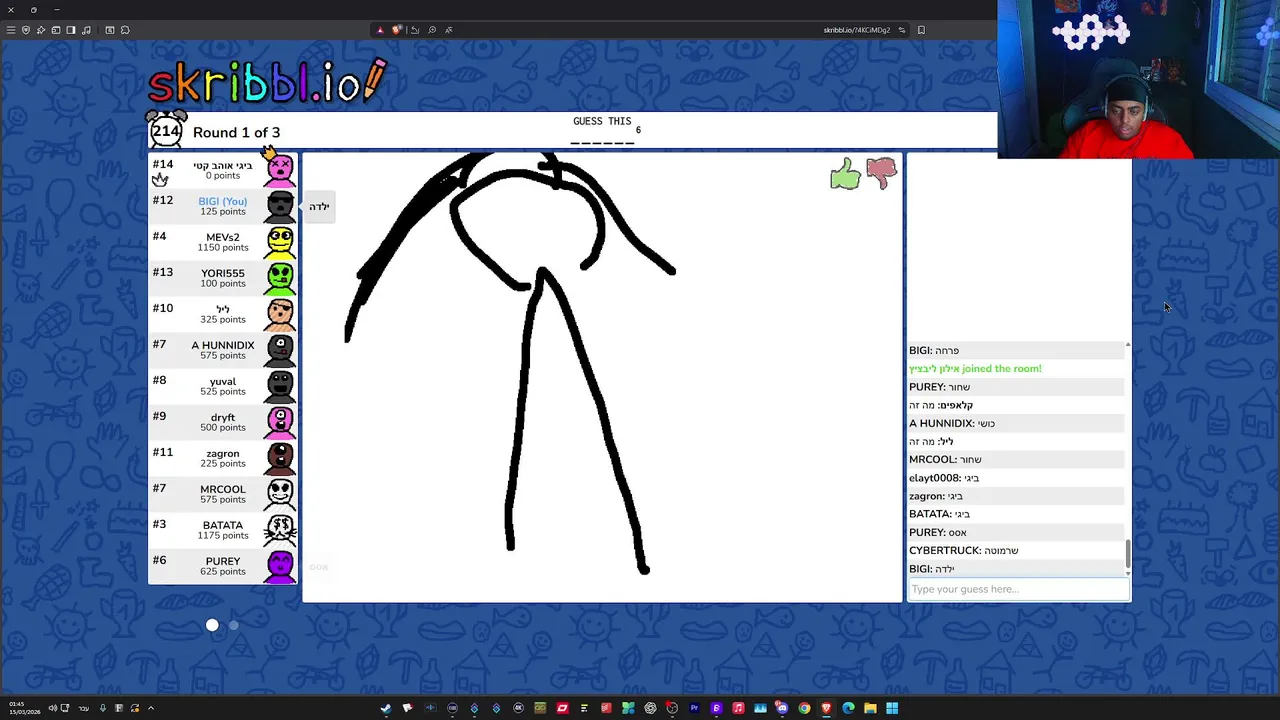
Task: Click the skribbl.io URL in address bar
Action: tap(856, 30)
